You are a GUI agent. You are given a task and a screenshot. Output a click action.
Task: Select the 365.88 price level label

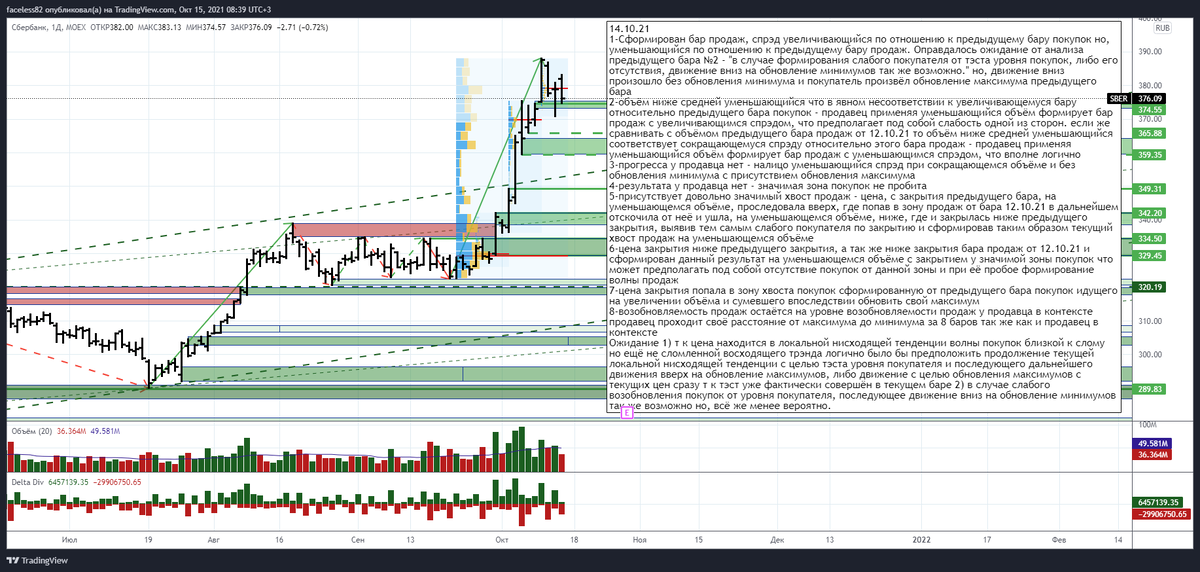(1150, 133)
